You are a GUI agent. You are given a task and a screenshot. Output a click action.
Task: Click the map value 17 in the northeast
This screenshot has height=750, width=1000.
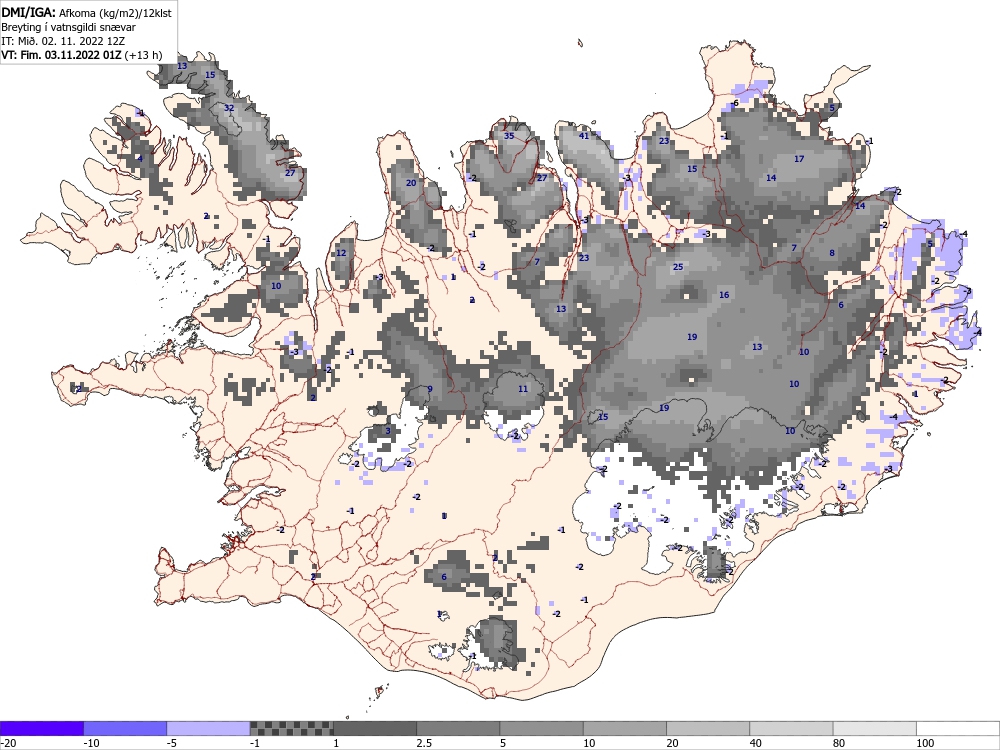(x=799, y=159)
